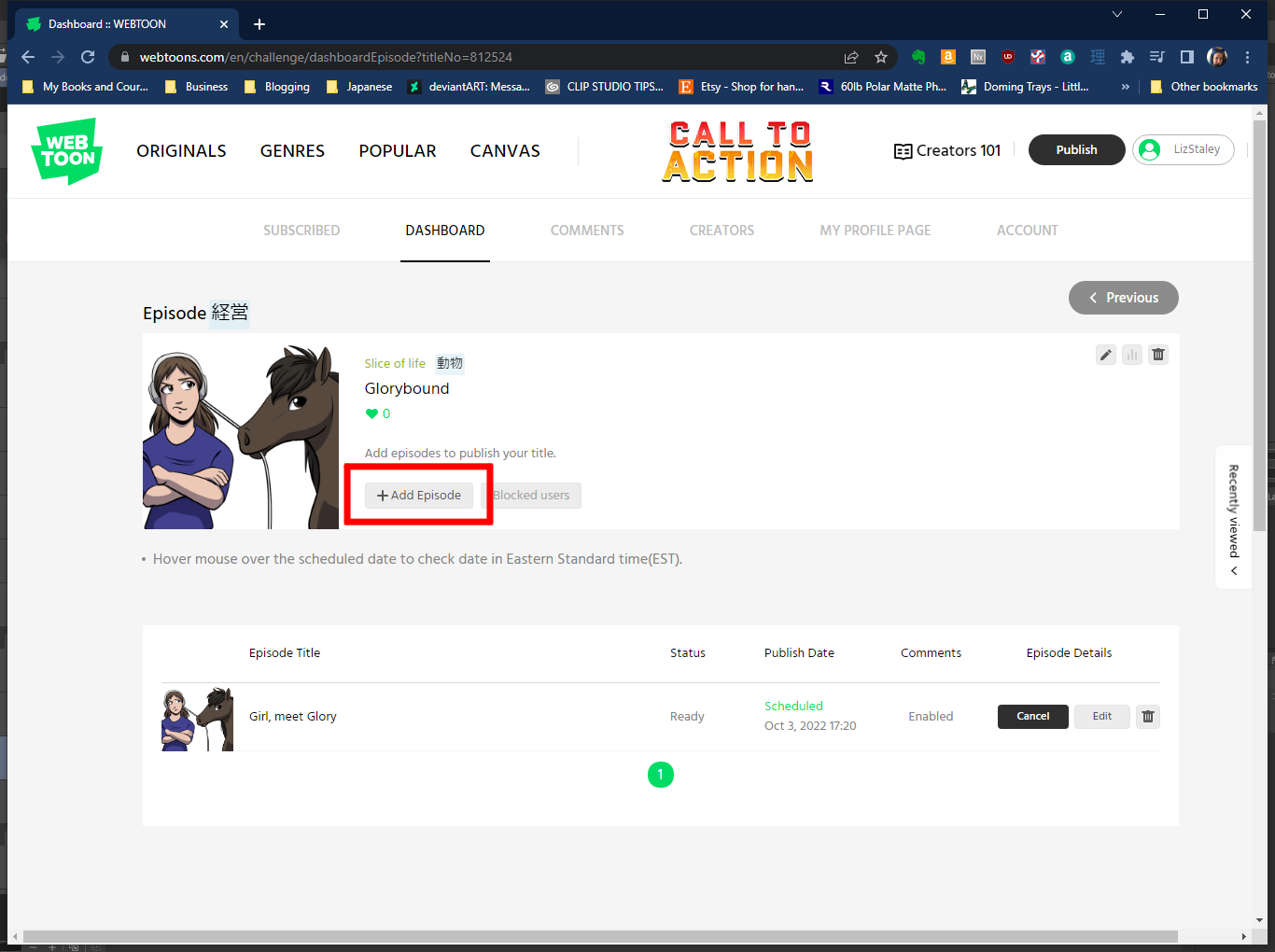Click the blue-red striped circle extension icon
Viewport: 1275px width, 952px height.
[x=1038, y=57]
